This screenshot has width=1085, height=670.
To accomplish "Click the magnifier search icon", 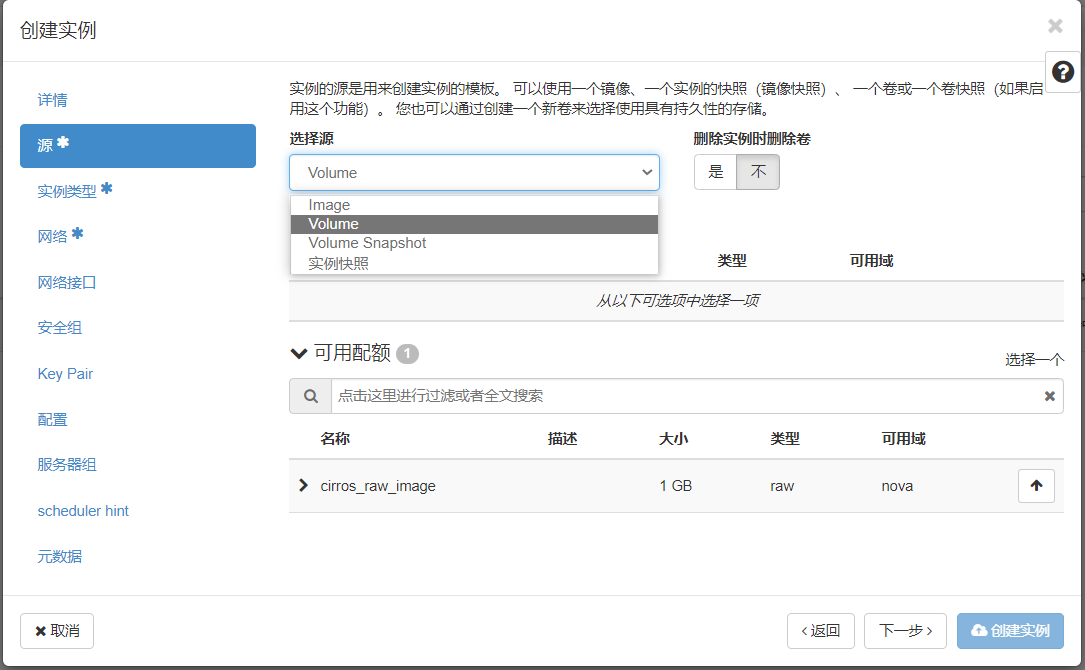I will pyautogui.click(x=310, y=396).
